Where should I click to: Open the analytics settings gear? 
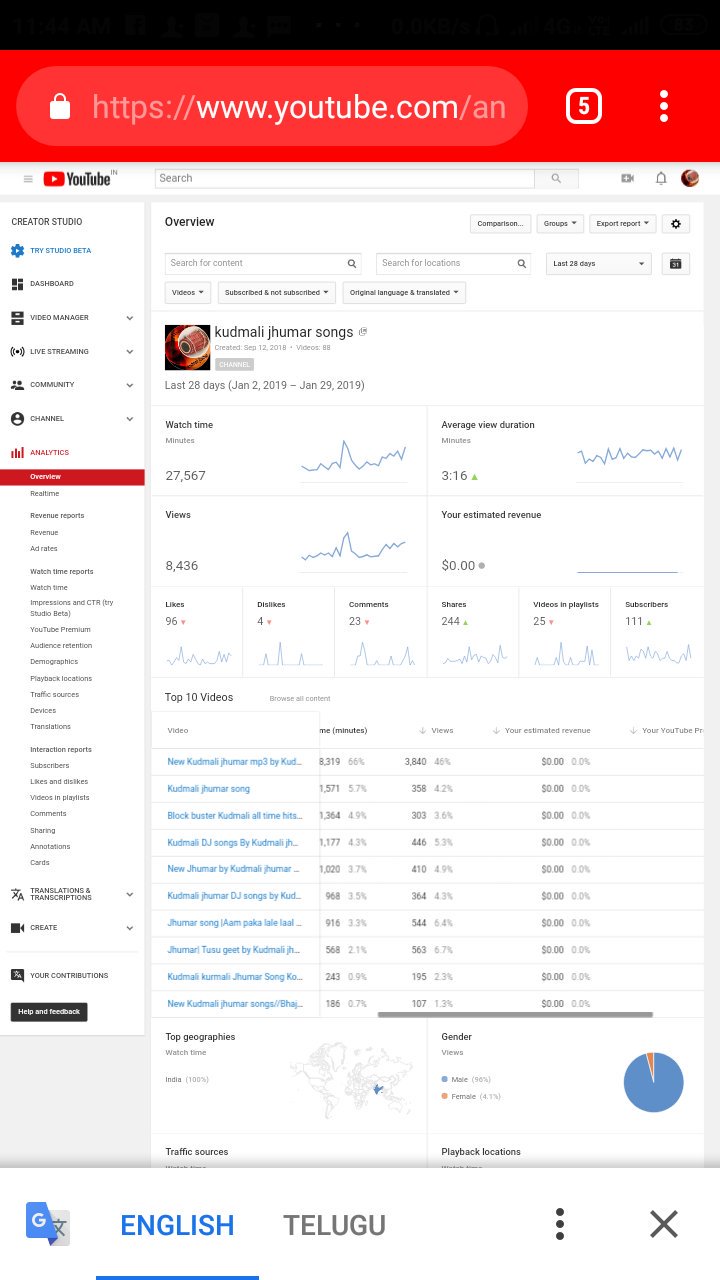pos(676,224)
